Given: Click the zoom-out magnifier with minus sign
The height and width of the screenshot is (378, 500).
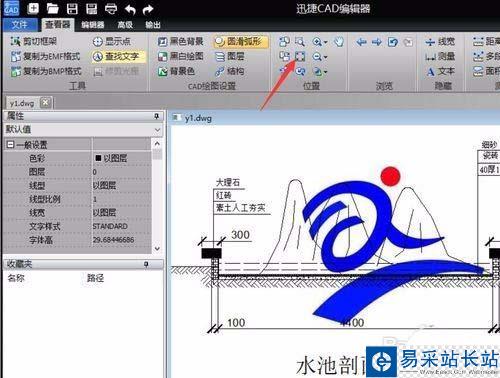Looking at the screenshot, I should click(x=317, y=56).
